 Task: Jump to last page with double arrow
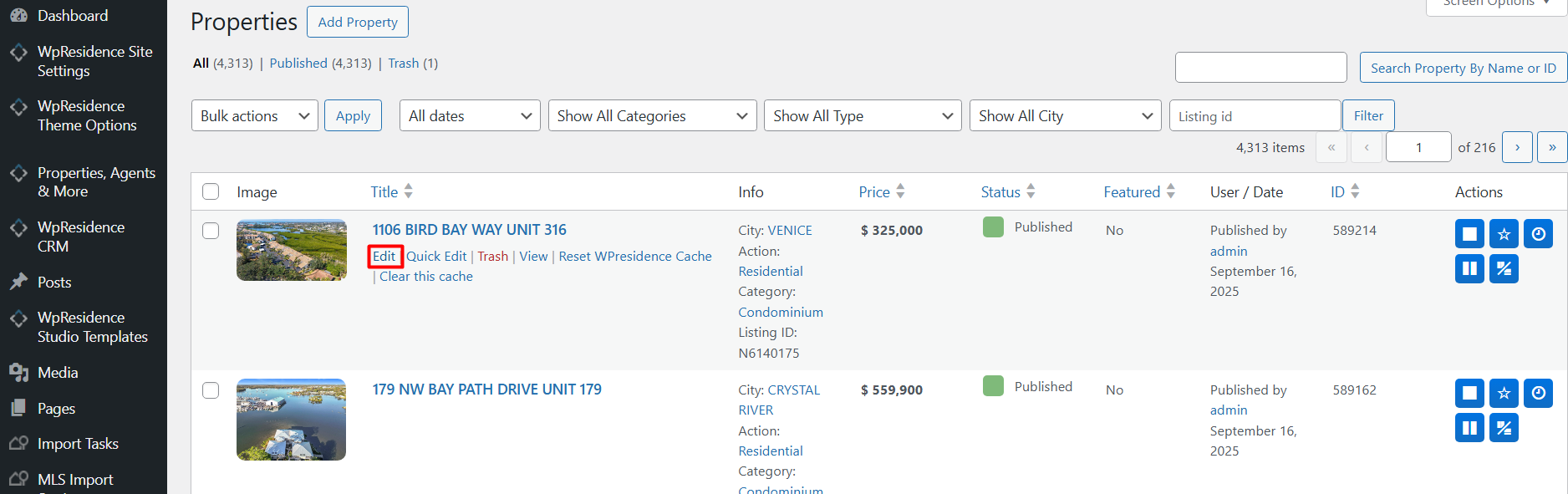[x=1551, y=147]
